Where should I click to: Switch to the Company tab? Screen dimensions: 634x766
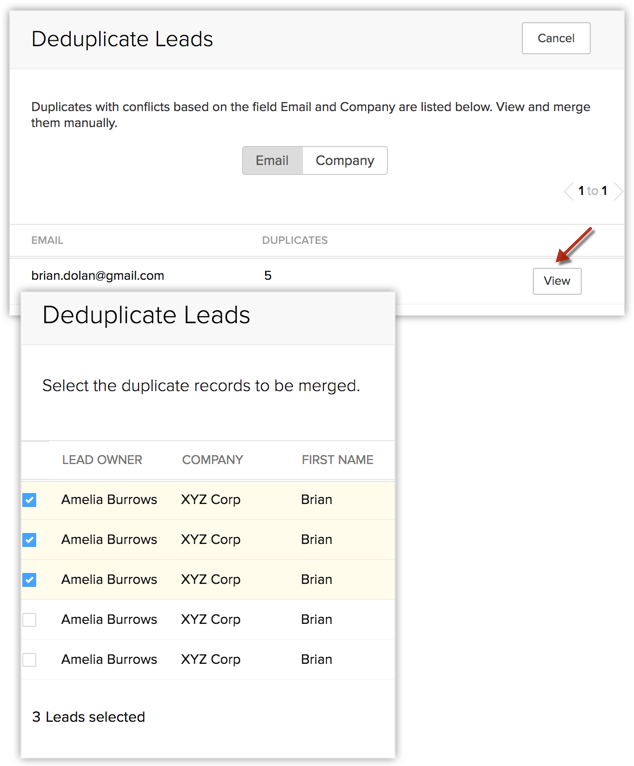[x=345, y=161]
